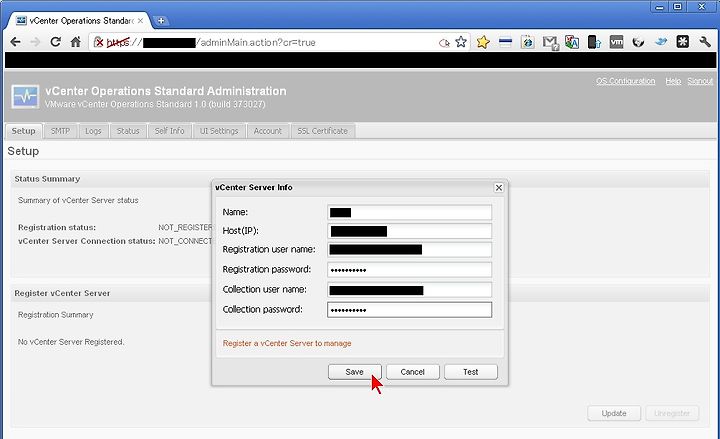Reload the page with the refresh icon
This screenshot has width=720, height=439.
56,42
